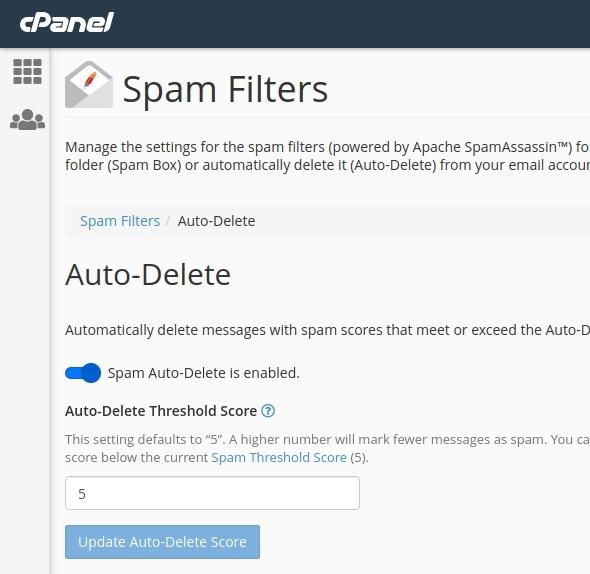Select the Auto-Delete breadcrumb item
The image size is (590, 574).
tap(216, 221)
